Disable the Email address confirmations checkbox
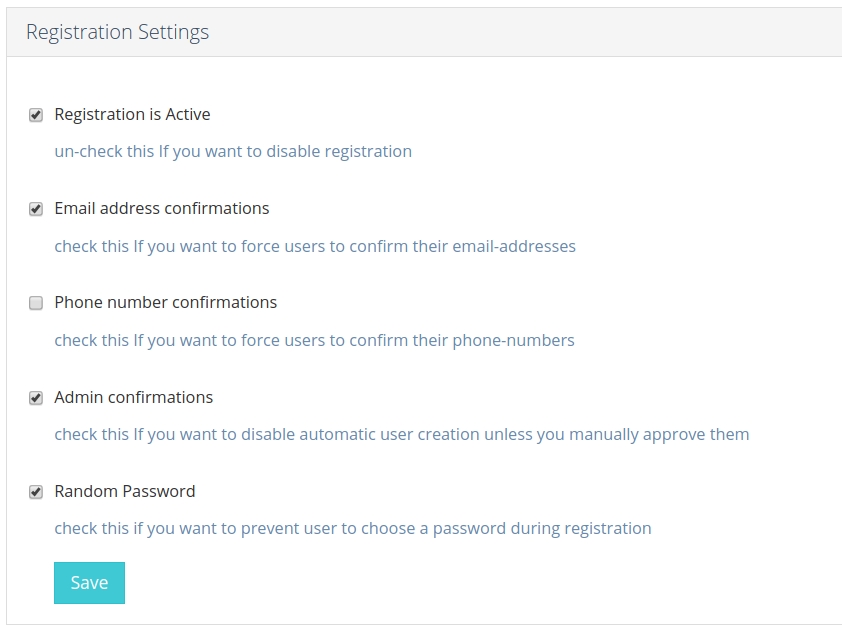The image size is (842, 629). click(x=36, y=209)
